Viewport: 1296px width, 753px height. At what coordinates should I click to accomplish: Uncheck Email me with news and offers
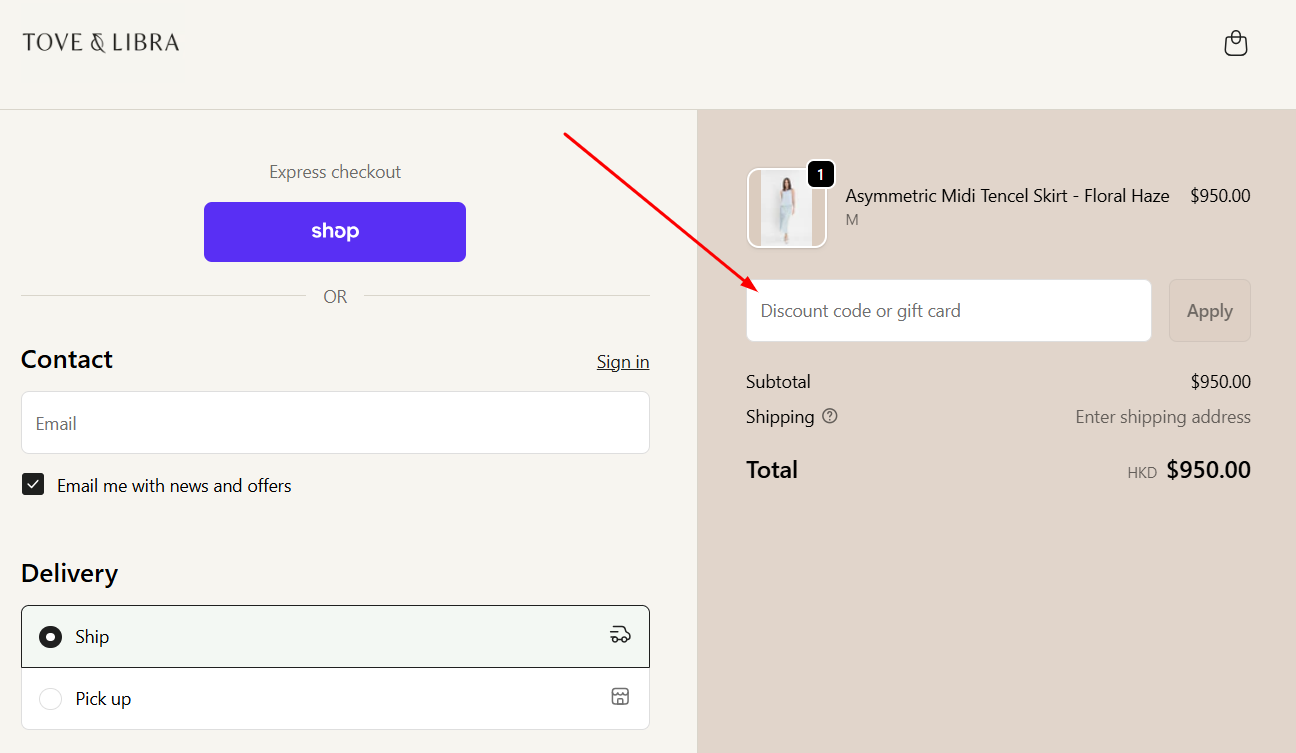tap(32, 484)
